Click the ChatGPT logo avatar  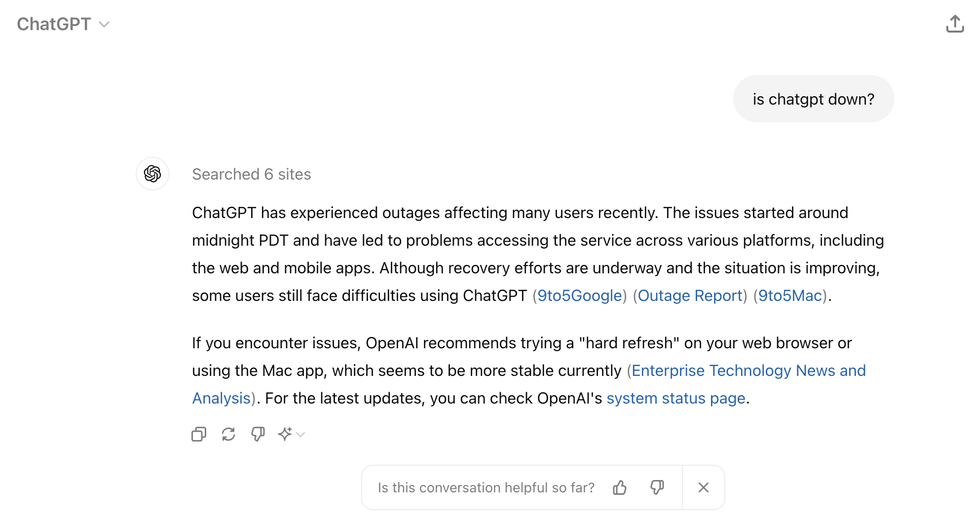[x=152, y=174]
